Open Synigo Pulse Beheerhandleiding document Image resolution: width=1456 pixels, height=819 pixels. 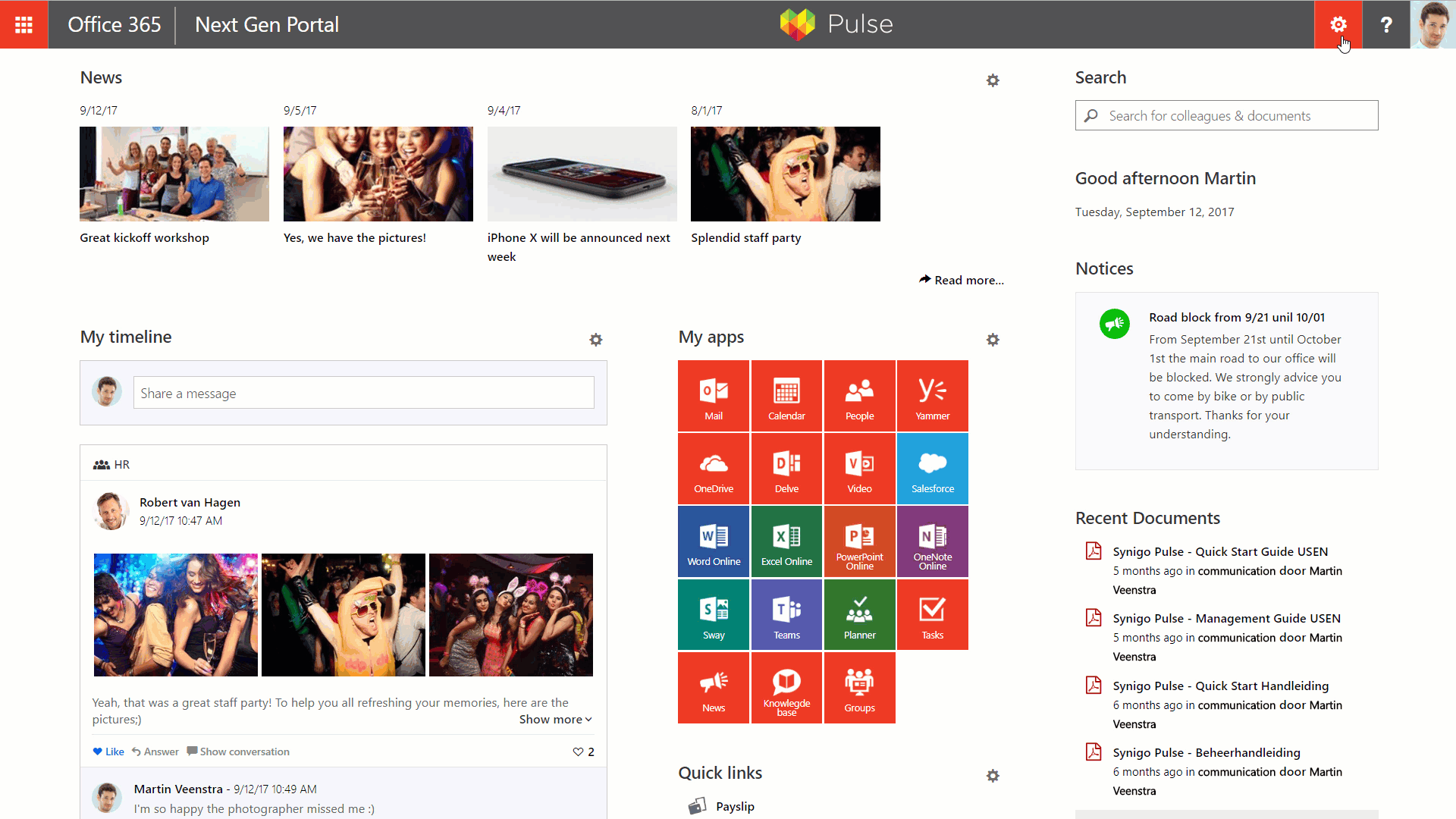pos(1207,752)
